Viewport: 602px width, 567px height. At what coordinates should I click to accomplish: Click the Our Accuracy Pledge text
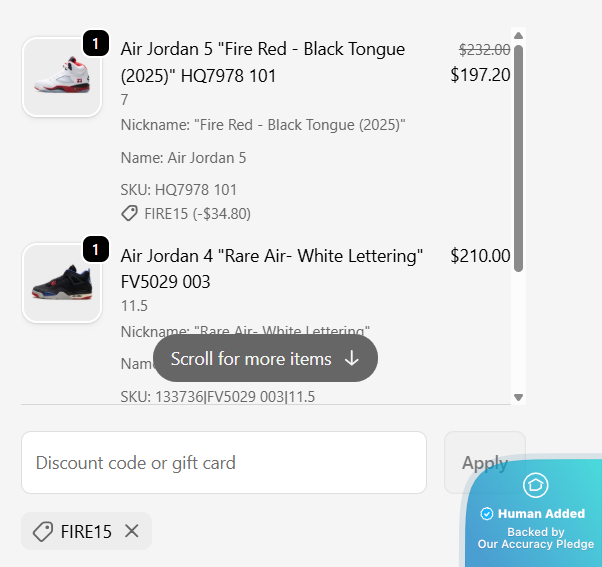[x=536, y=545]
